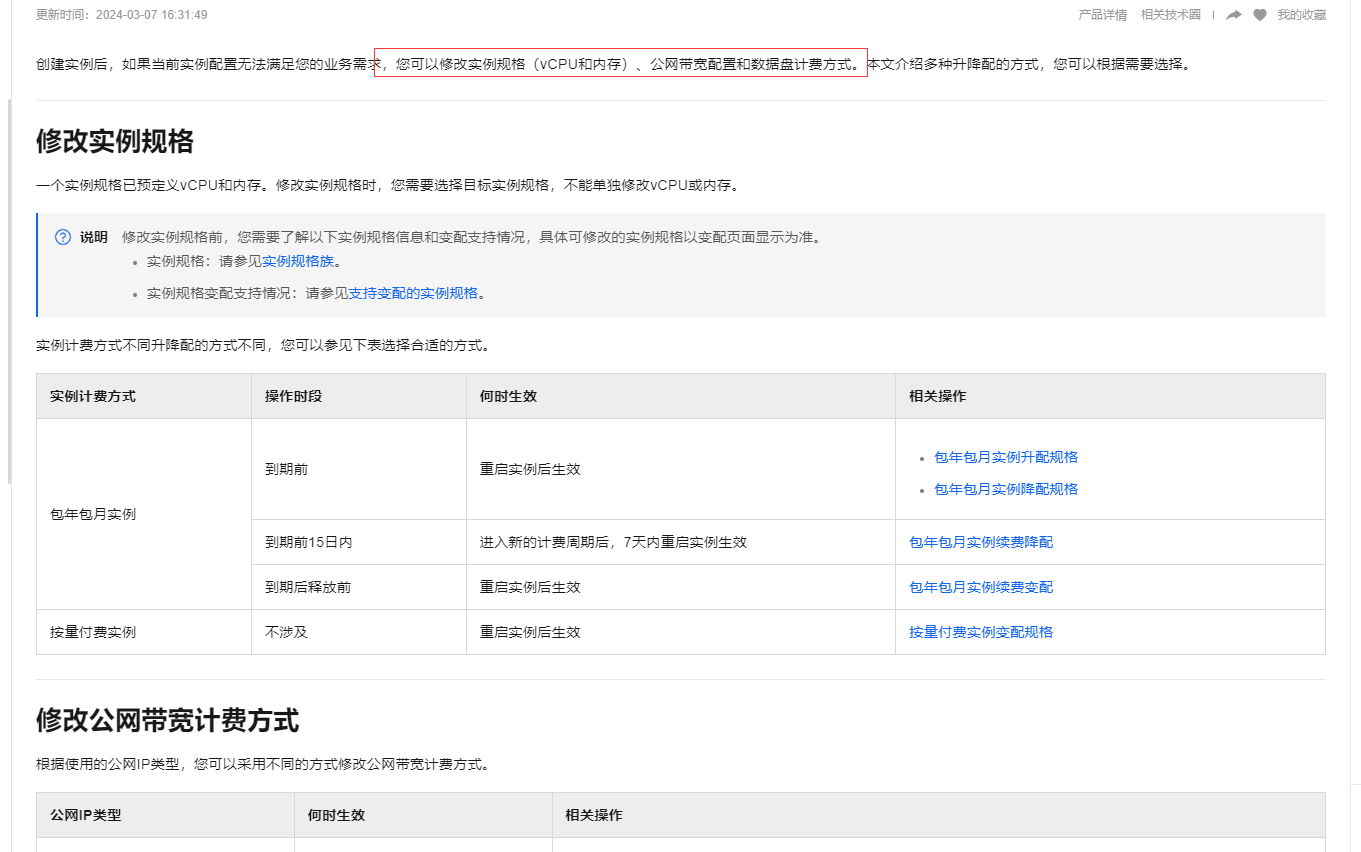1361x852 pixels.
Task: Click the question mark note icon
Action: 63,237
